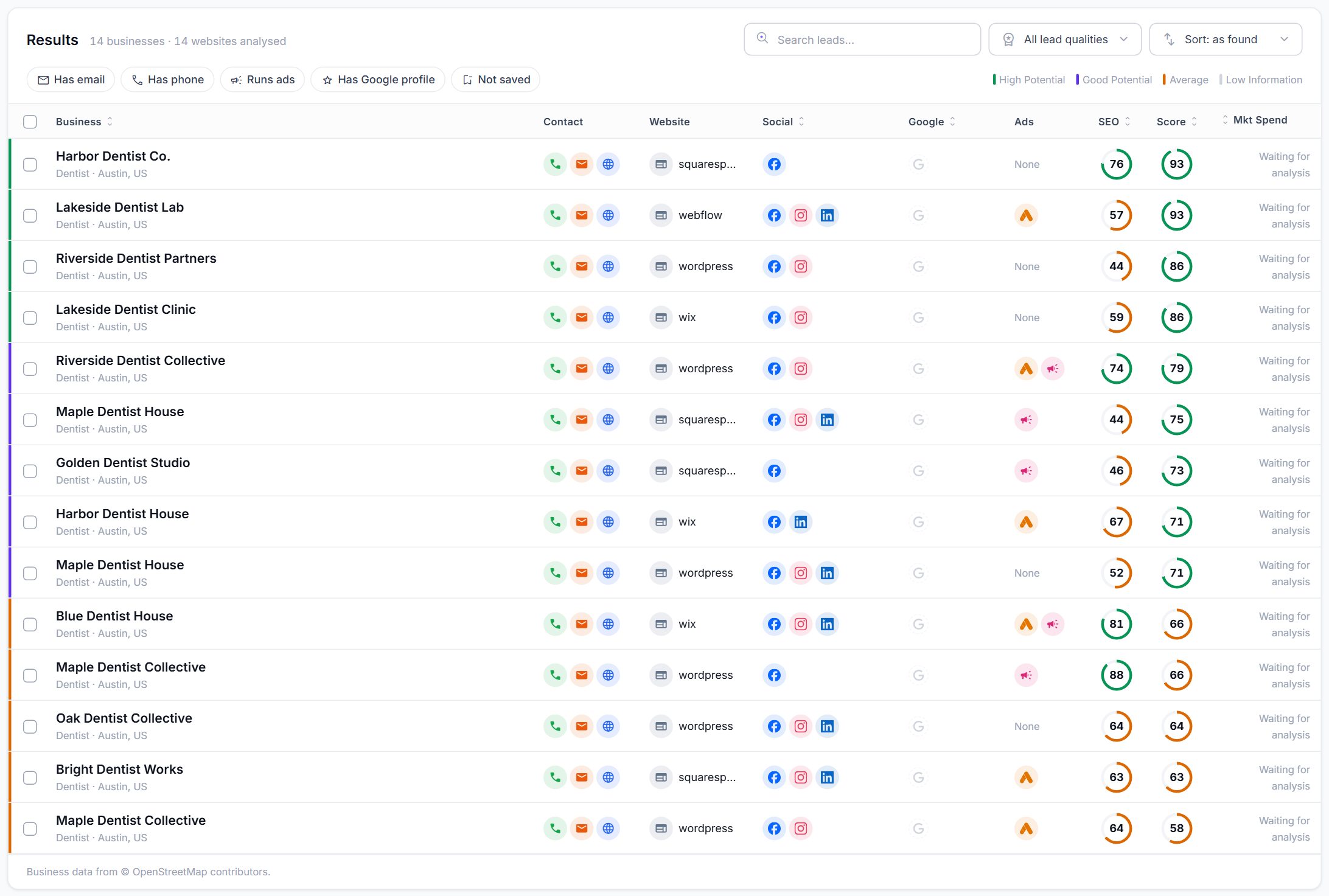The height and width of the screenshot is (896, 1329).
Task: Apply the Has email filter
Action: tap(71, 80)
